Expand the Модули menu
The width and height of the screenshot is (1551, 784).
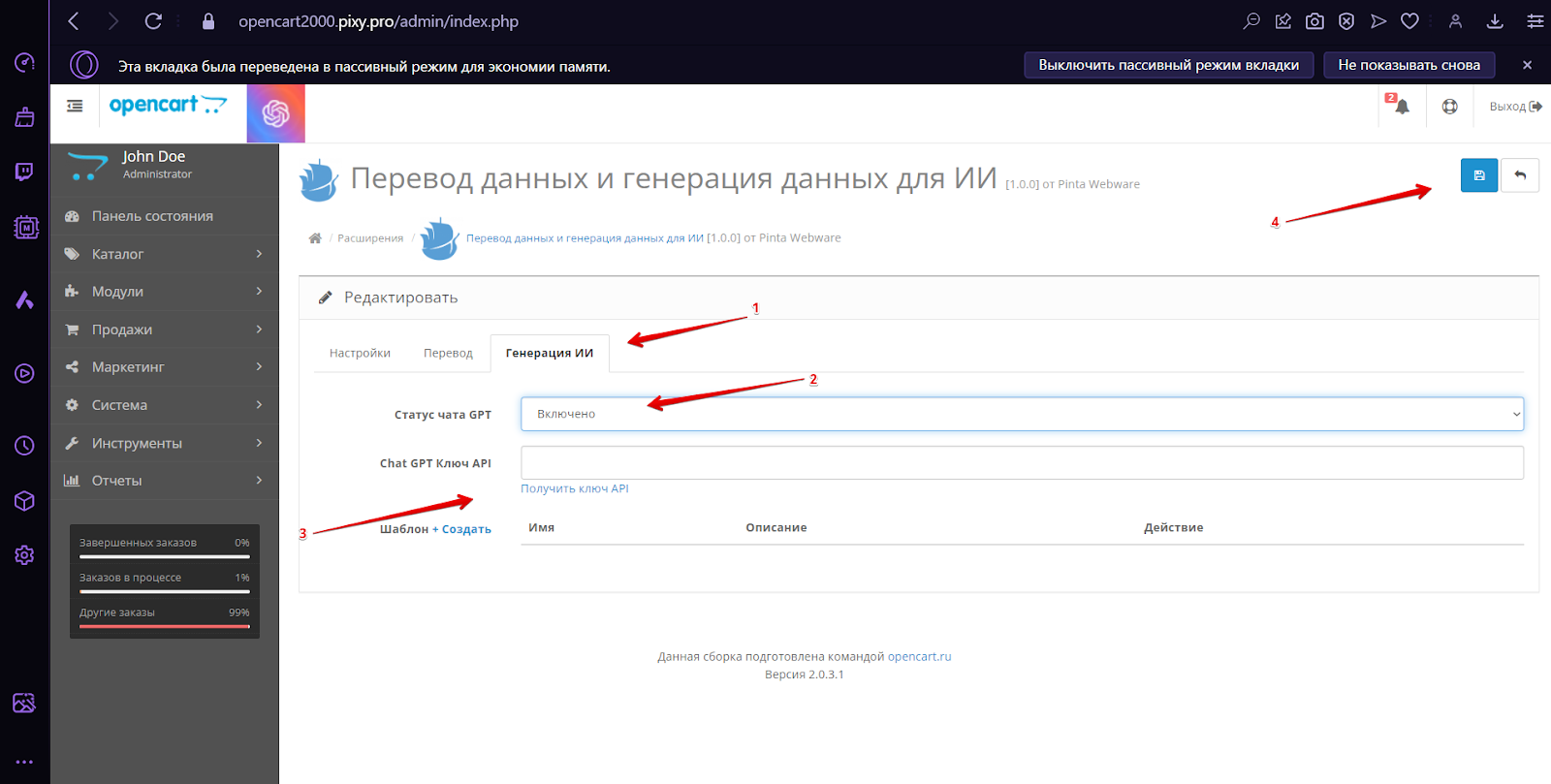click(165, 292)
